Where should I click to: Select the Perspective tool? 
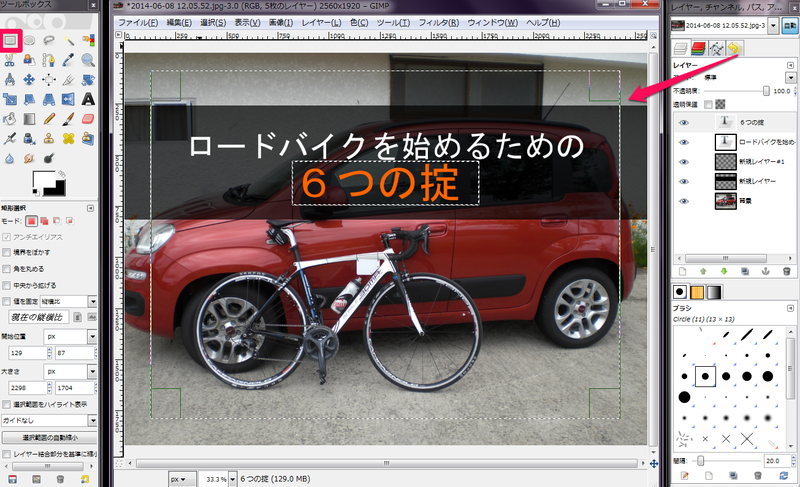[x=49, y=99]
